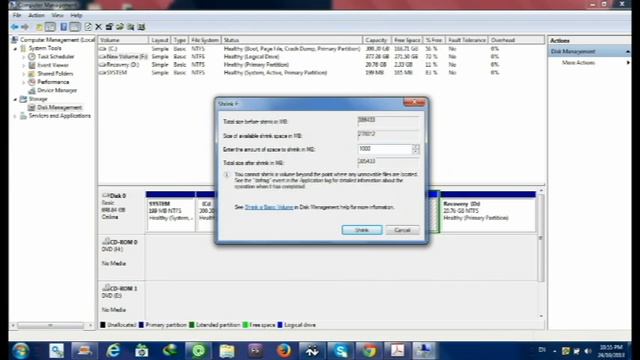Expand the Performance tree node

pos(24,82)
